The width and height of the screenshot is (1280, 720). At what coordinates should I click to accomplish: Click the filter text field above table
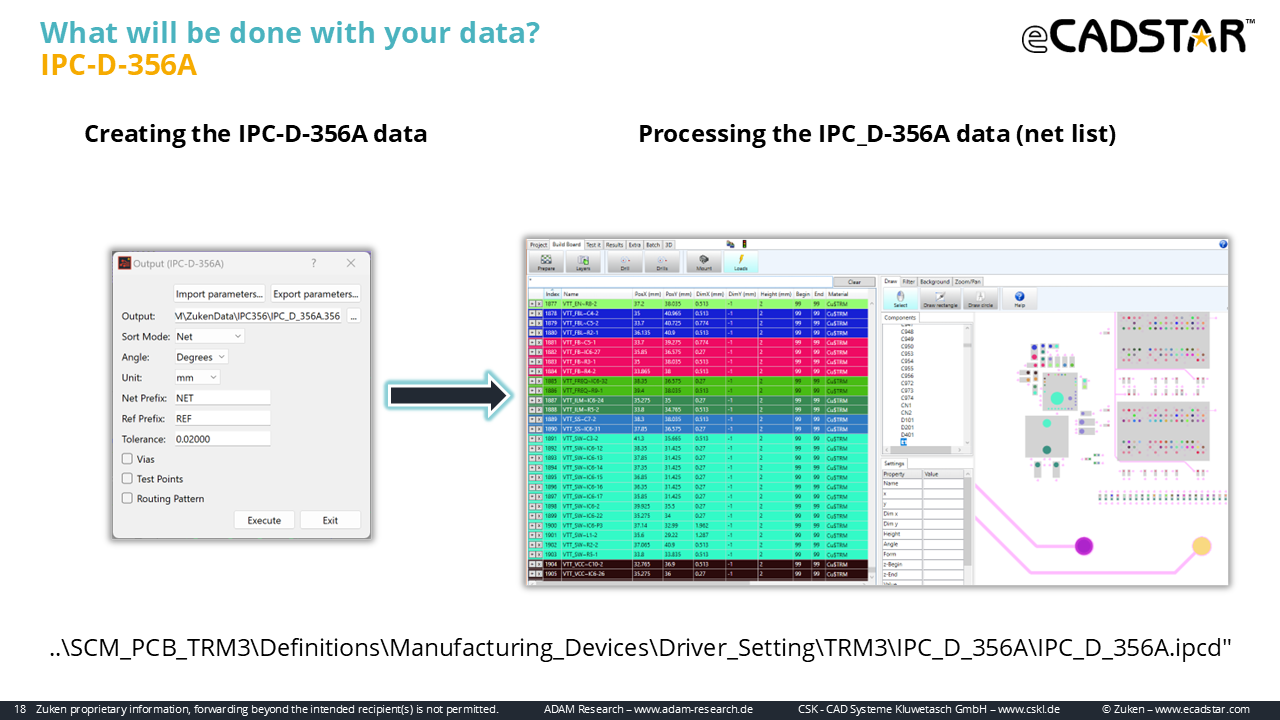click(x=679, y=282)
